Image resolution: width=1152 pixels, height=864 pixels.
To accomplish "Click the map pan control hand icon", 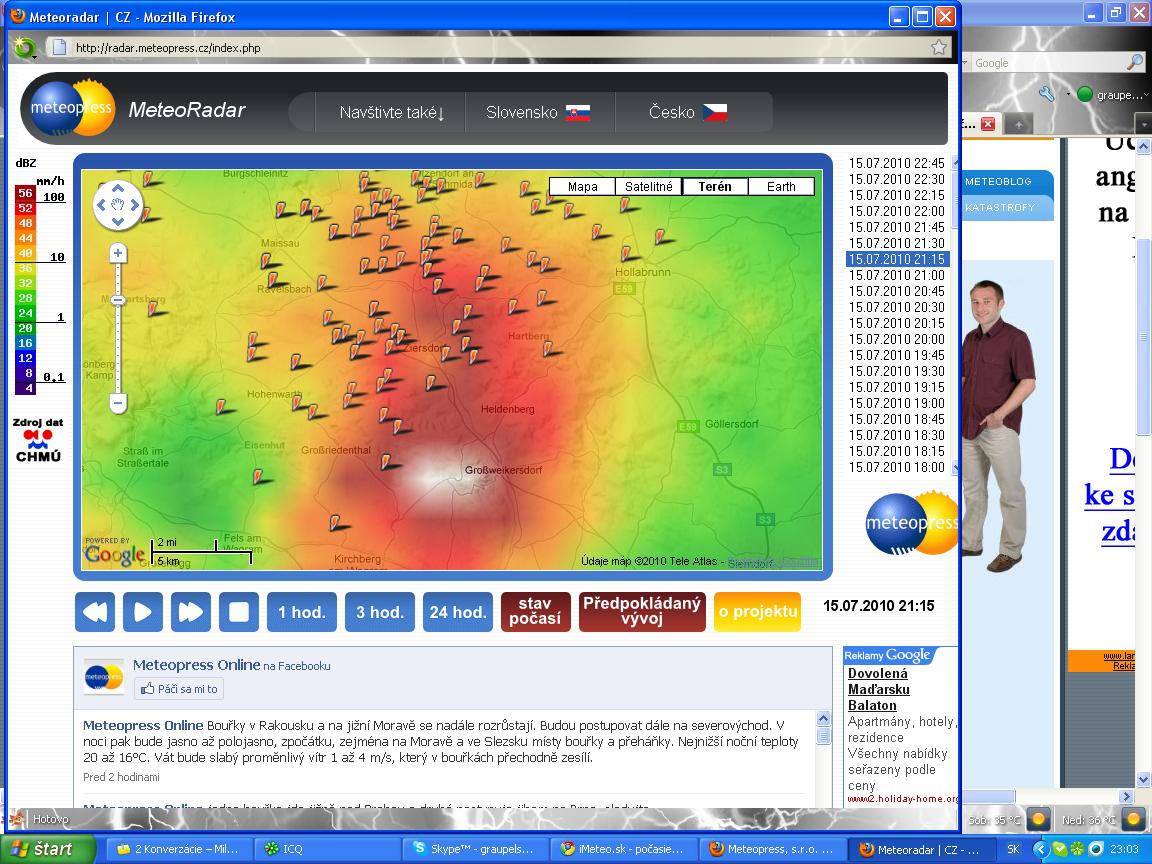I will [118, 205].
